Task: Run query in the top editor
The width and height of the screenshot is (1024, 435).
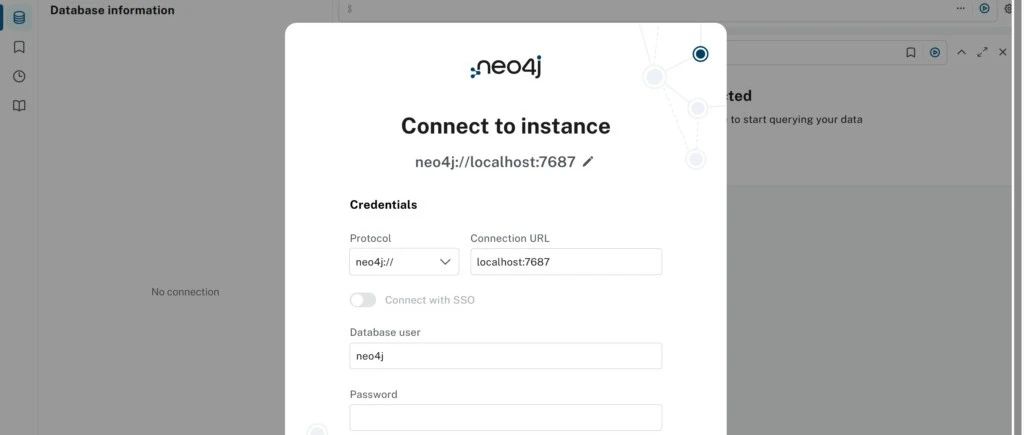Action: click(984, 8)
